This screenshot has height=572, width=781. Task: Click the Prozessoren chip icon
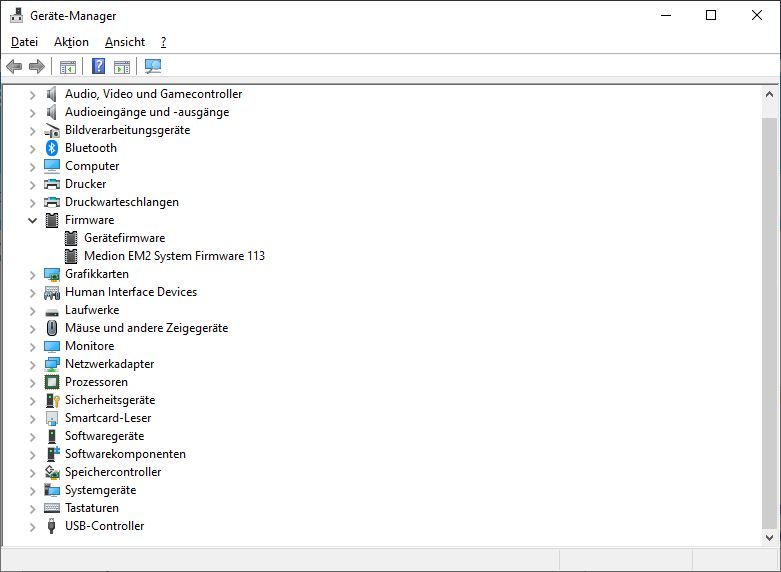coord(52,382)
